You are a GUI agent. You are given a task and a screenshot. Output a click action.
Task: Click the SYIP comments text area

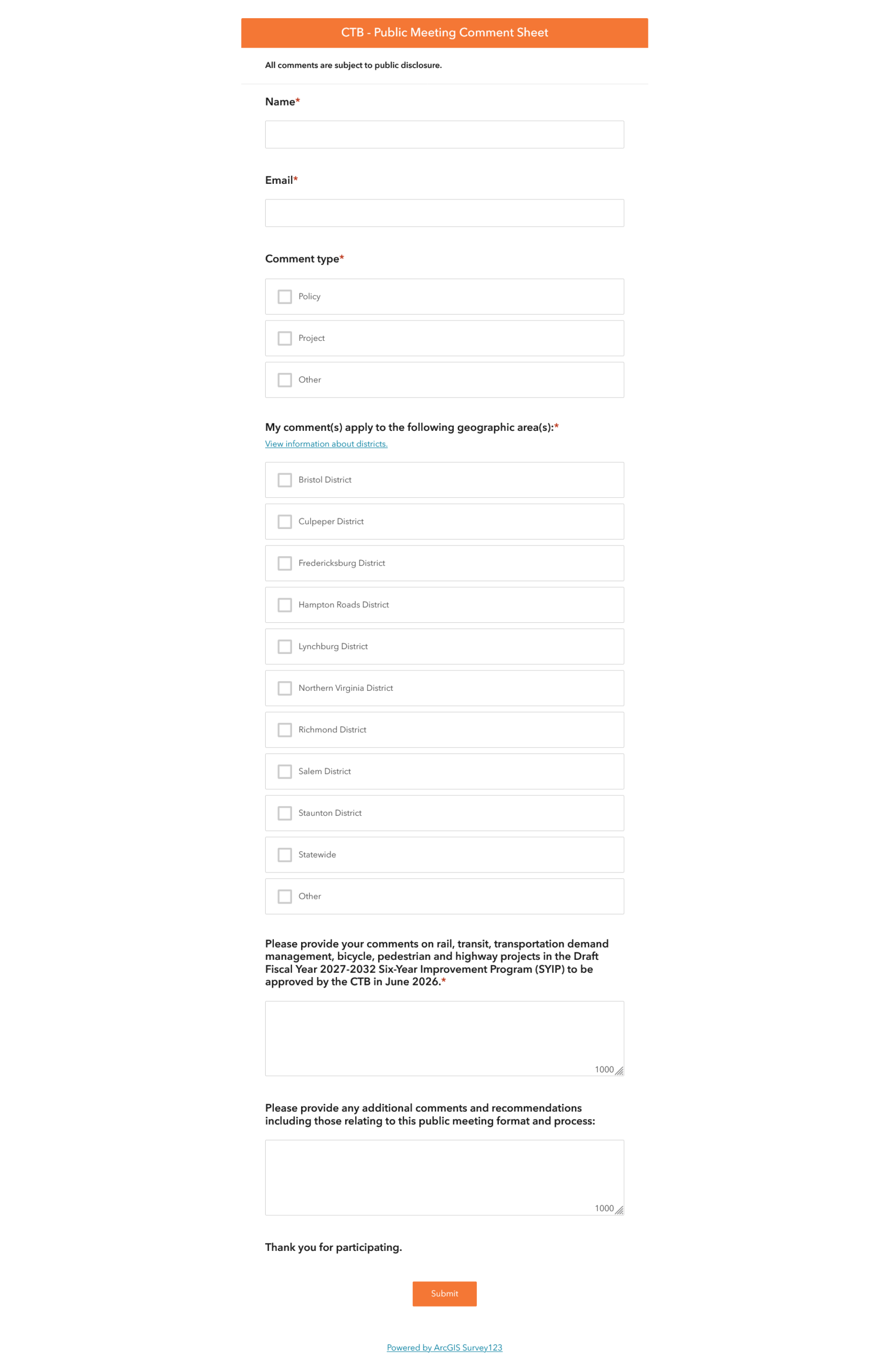point(444,1038)
